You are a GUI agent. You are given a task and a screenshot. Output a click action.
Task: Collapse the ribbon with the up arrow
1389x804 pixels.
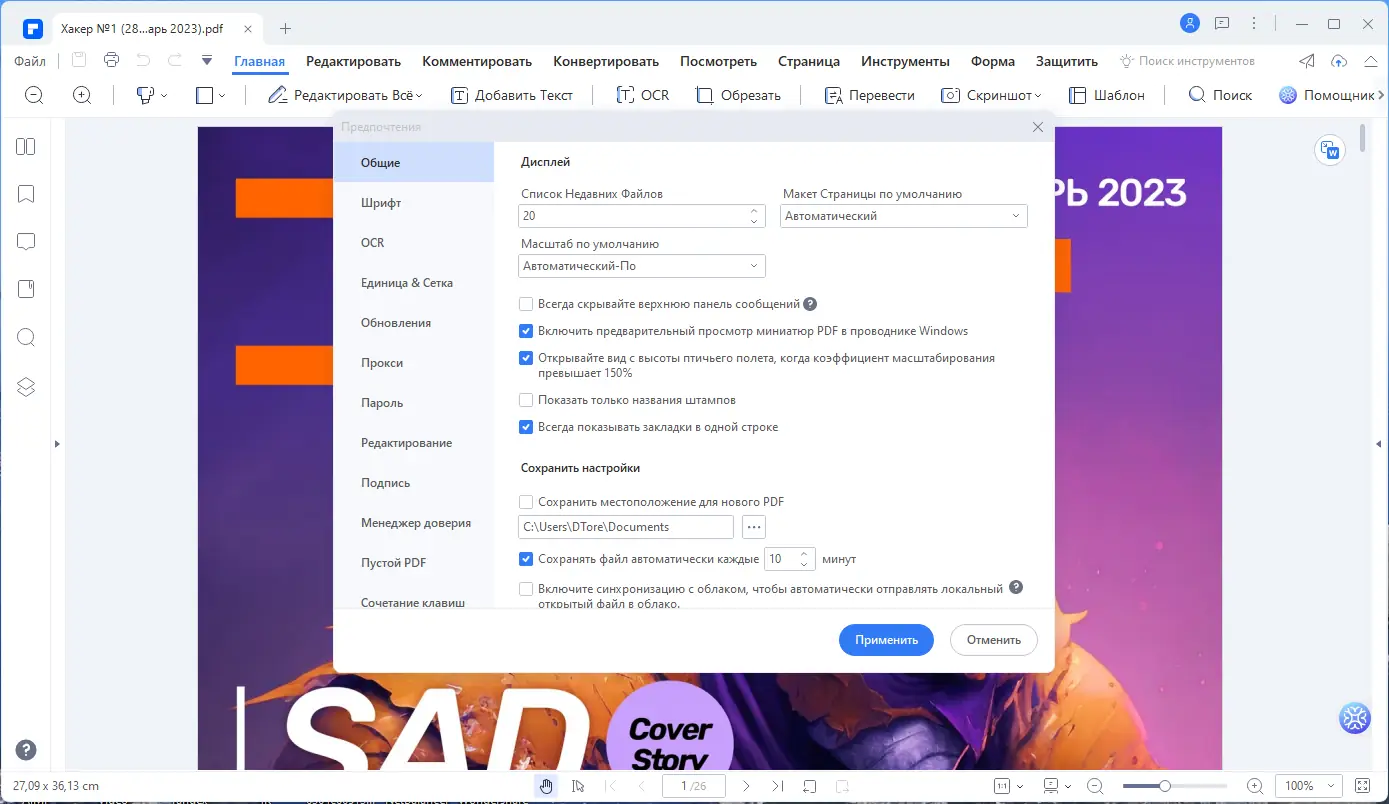[1370, 61]
